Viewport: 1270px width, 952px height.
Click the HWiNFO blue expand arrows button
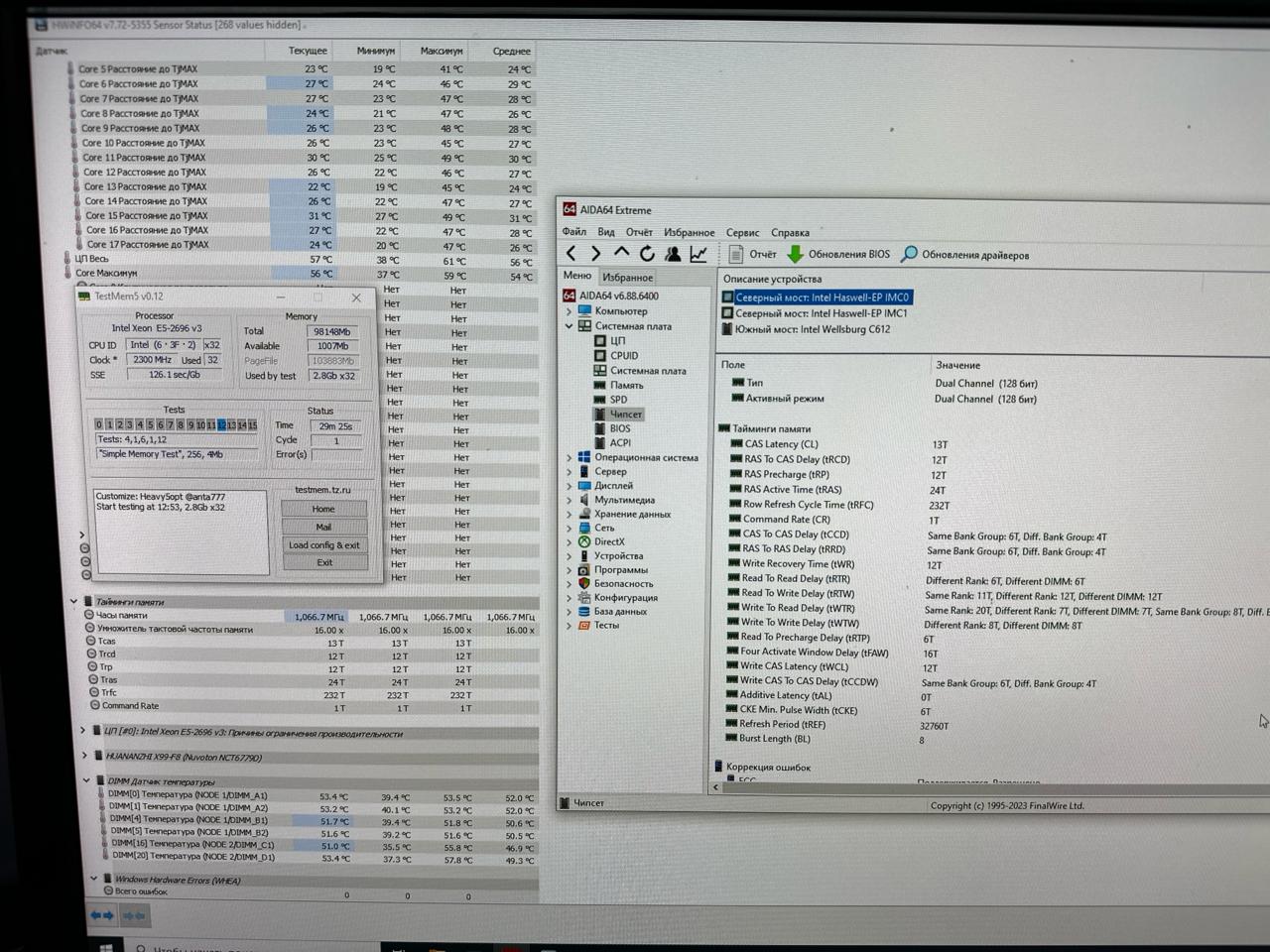pyautogui.click(x=102, y=915)
